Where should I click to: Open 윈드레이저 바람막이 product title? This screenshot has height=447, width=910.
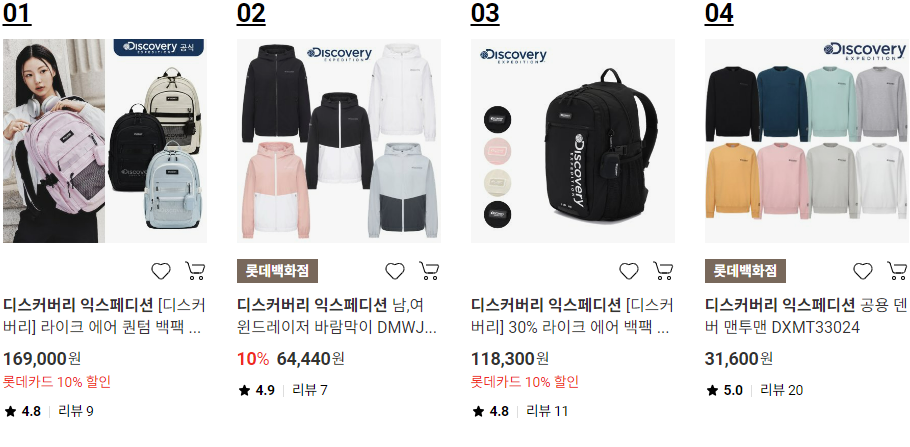(337, 316)
